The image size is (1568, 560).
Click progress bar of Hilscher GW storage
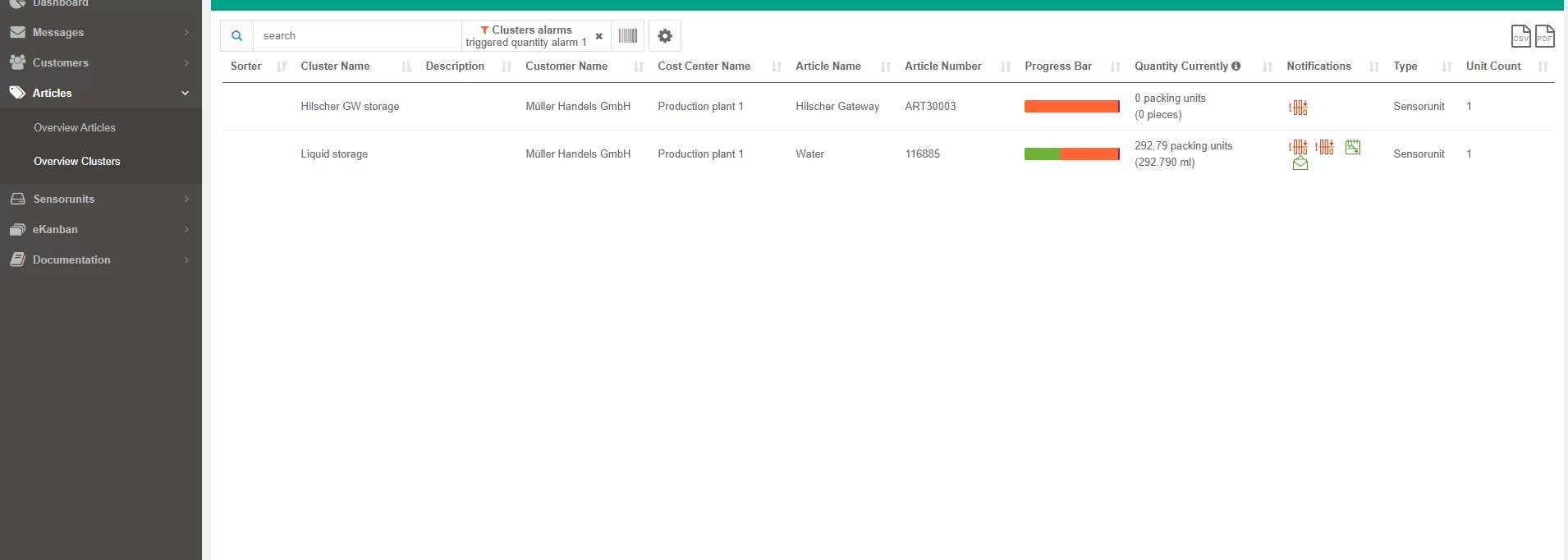pyautogui.click(x=1072, y=106)
